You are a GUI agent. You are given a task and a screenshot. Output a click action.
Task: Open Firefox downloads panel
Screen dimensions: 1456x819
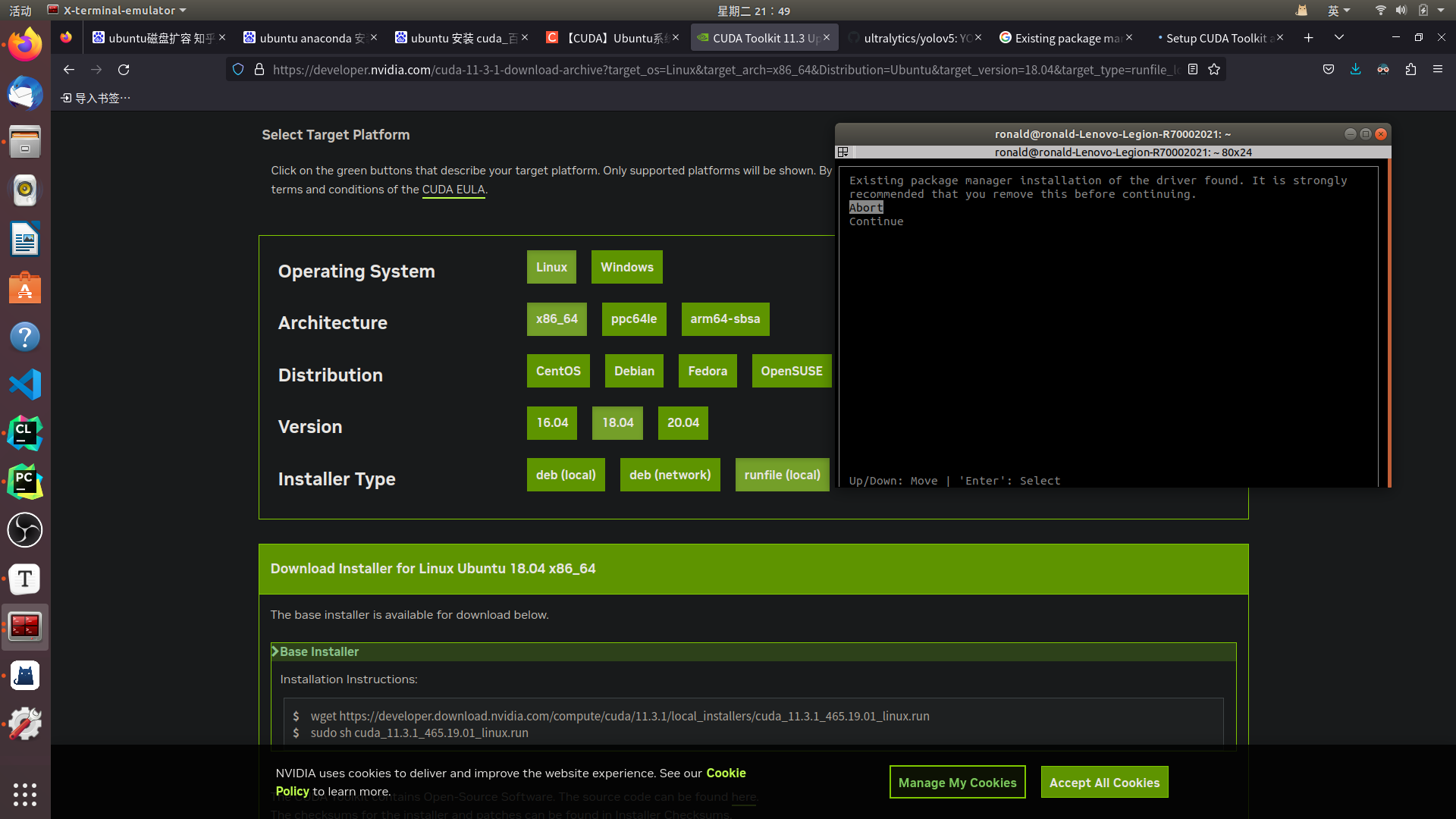(x=1355, y=70)
